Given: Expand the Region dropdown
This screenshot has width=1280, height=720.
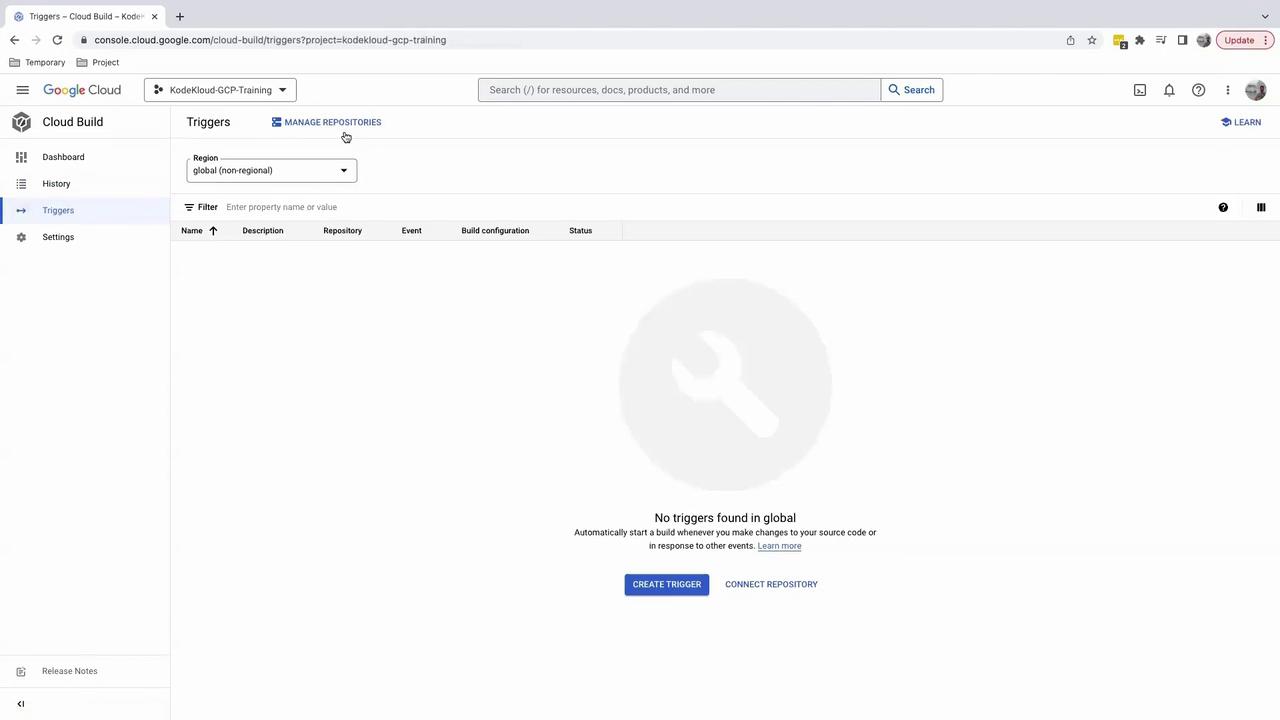Looking at the screenshot, I should (x=271, y=170).
